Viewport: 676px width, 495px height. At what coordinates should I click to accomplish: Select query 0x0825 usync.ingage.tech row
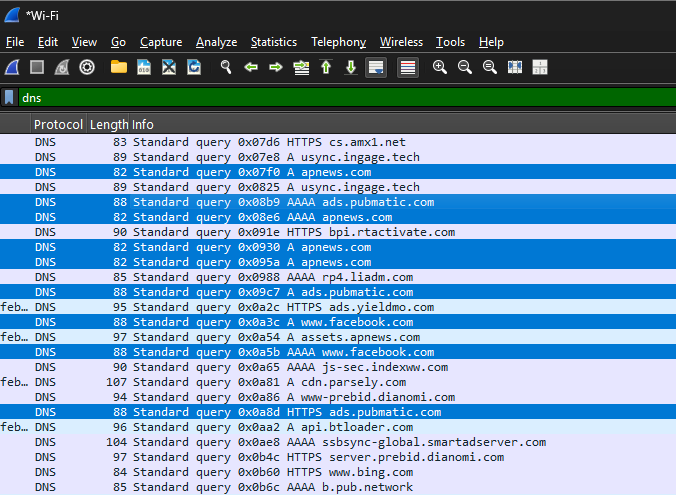point(338,187)
